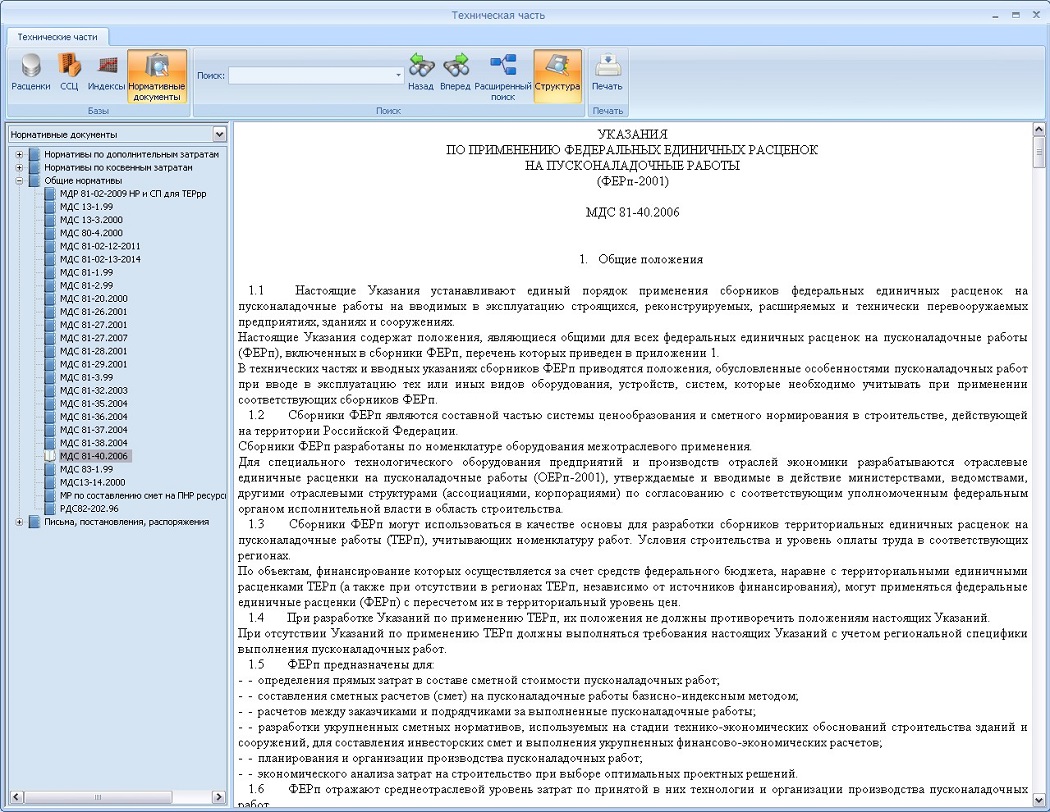Select Нормативы по дополнительным затратам folder
The width and height of the screenshot is (1050, 812).
pyautogui.click(x=131, y=155)
